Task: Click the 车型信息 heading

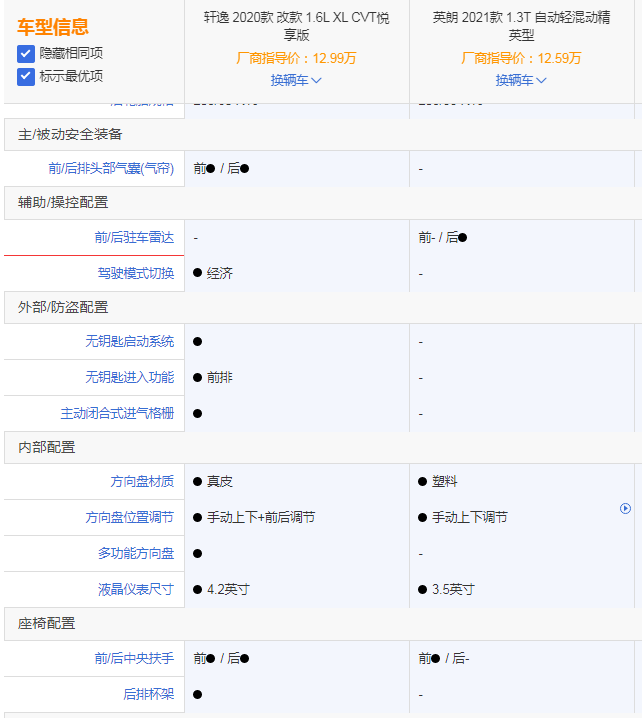Action: (x=53, y=27)
